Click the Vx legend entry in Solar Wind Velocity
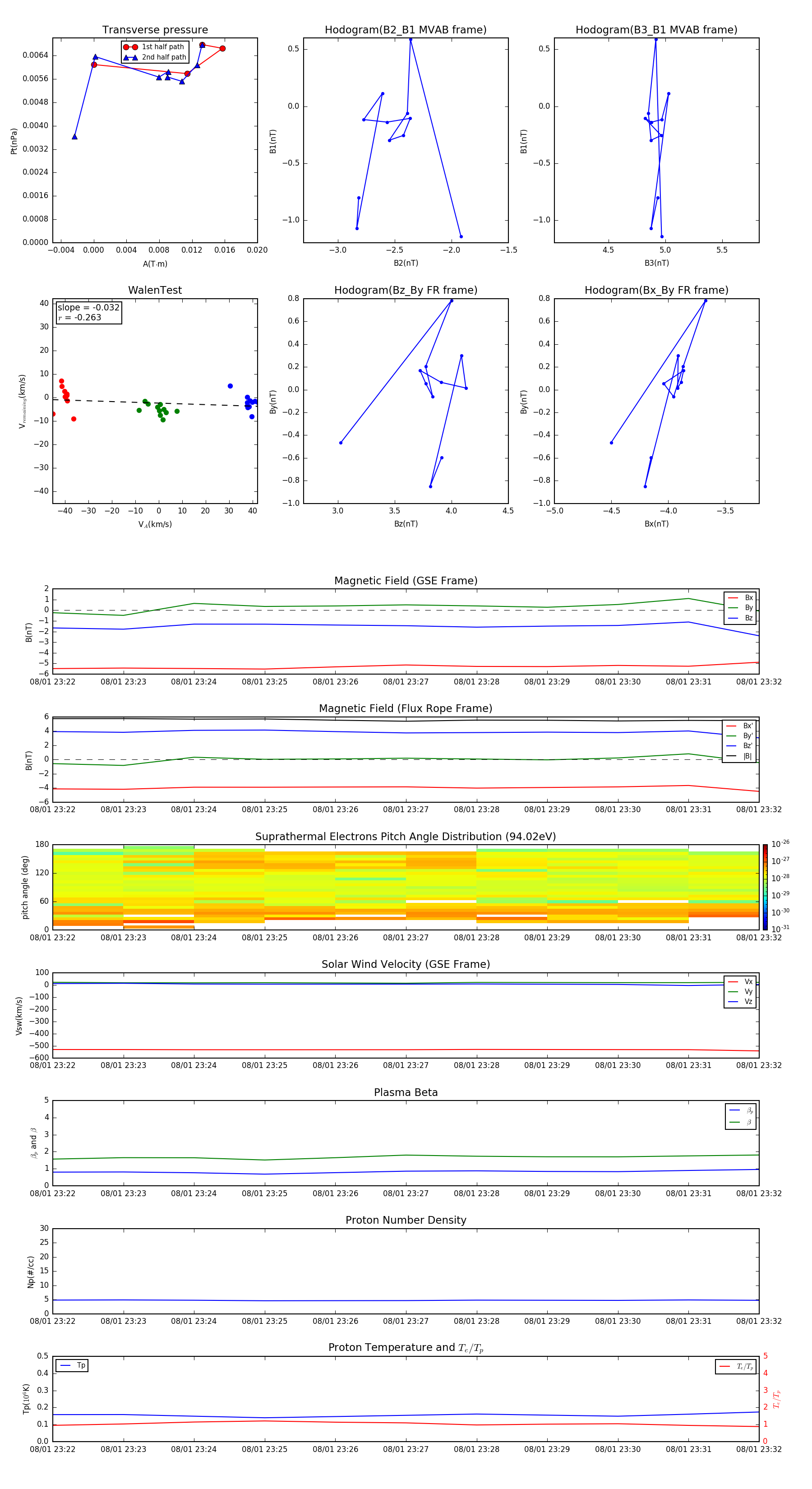Screen dimensions: 812x1489 tap(740, 981)
